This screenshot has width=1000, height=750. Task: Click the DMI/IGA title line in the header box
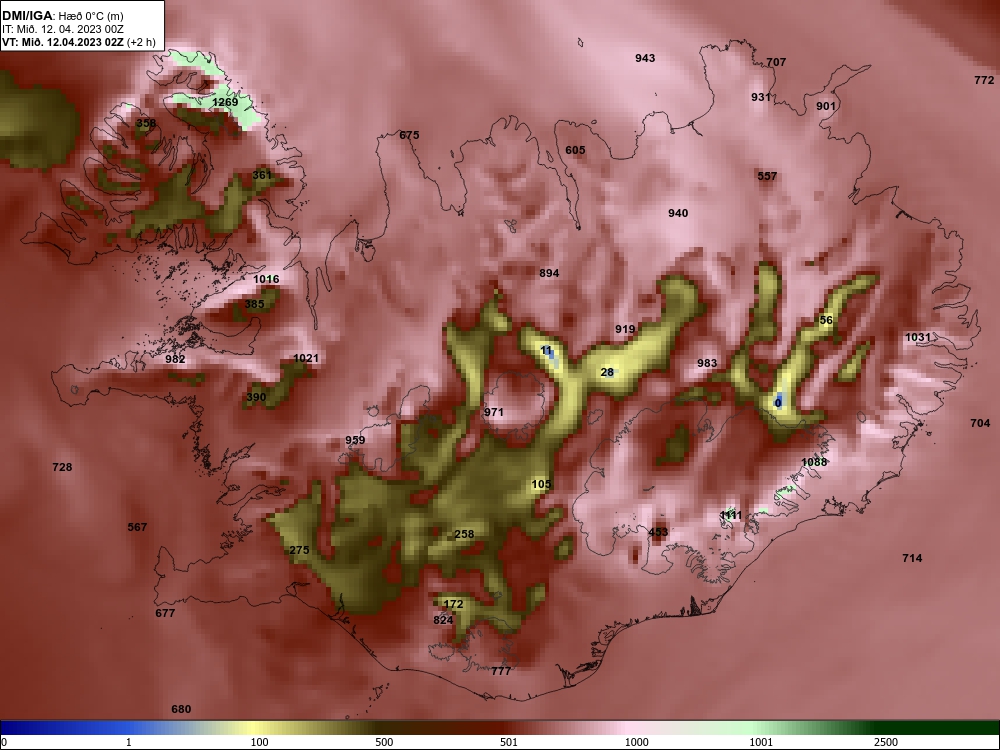pyautogui.click(x=62, y=16)
